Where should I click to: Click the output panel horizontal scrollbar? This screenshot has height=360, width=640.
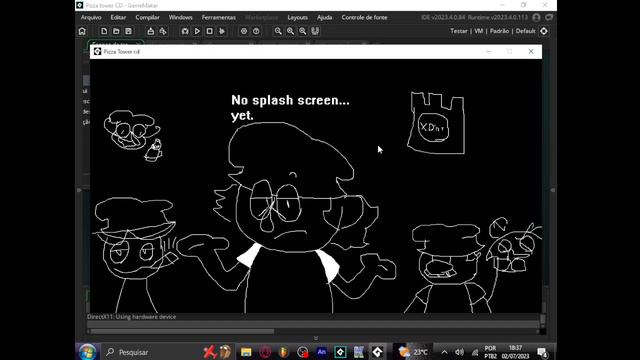[182, 331]
